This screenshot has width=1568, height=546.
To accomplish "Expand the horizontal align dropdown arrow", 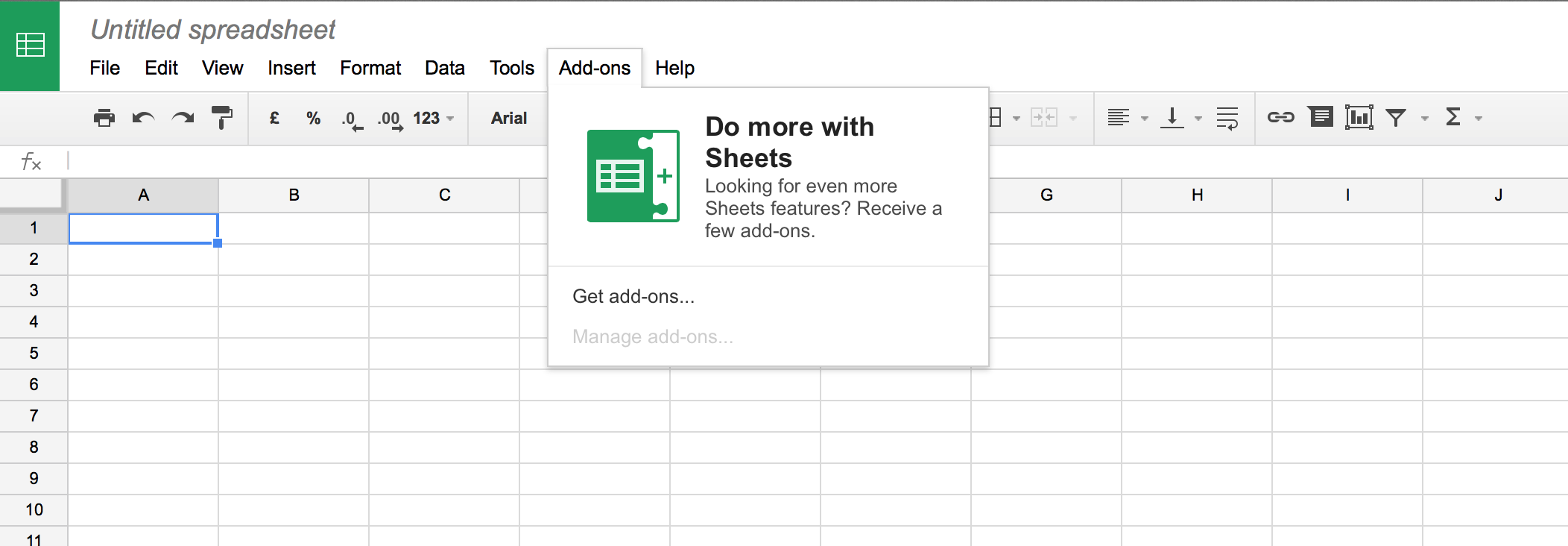I will pos(1145,119).
